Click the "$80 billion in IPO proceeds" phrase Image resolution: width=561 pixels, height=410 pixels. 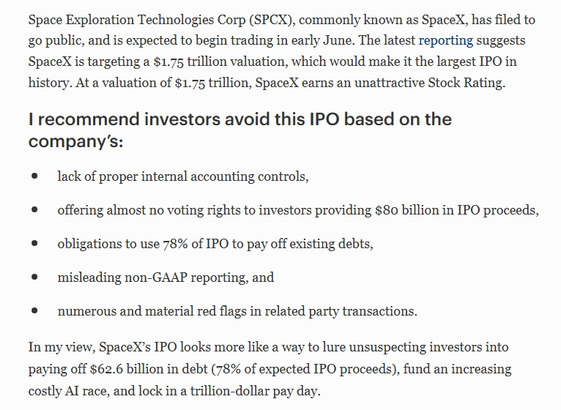[457, 210]
